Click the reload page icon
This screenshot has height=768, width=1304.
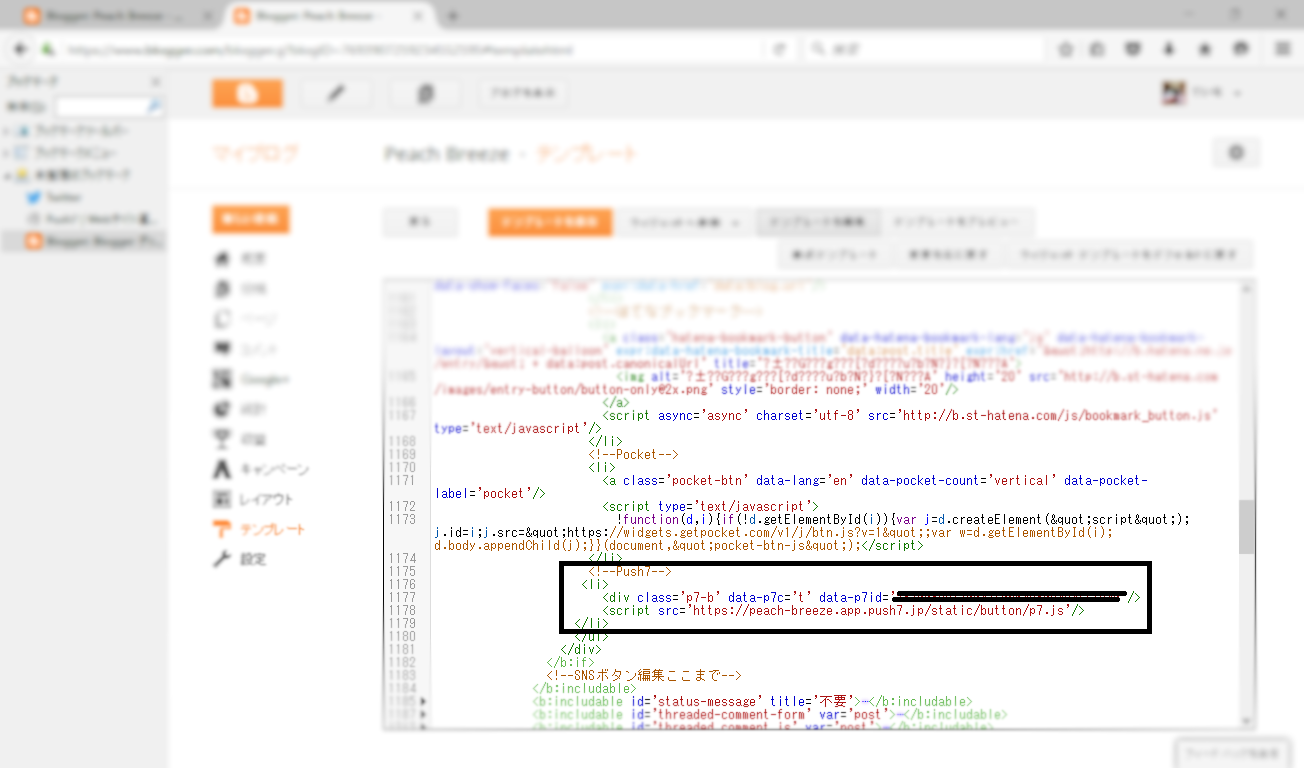tap(779, 49)
